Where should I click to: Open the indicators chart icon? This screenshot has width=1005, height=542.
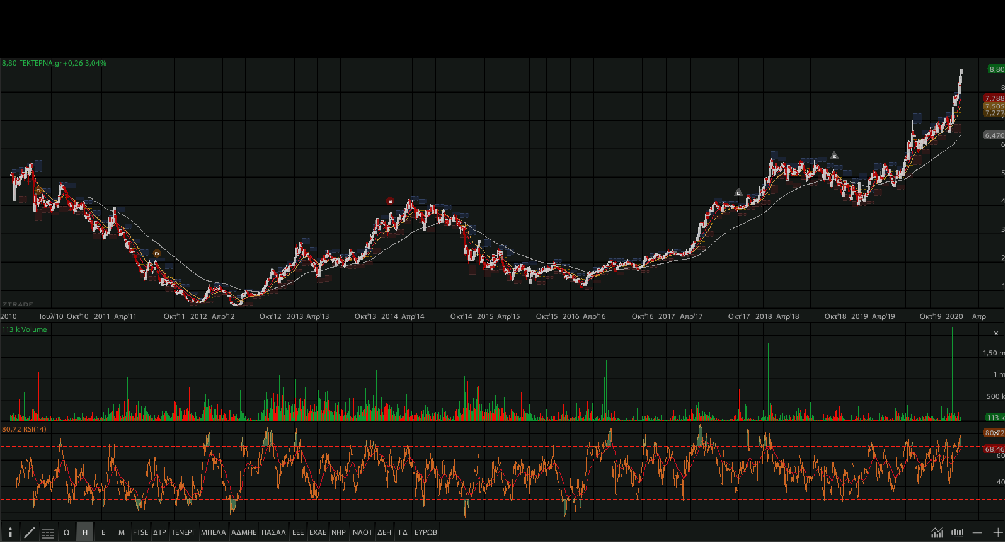937,532
